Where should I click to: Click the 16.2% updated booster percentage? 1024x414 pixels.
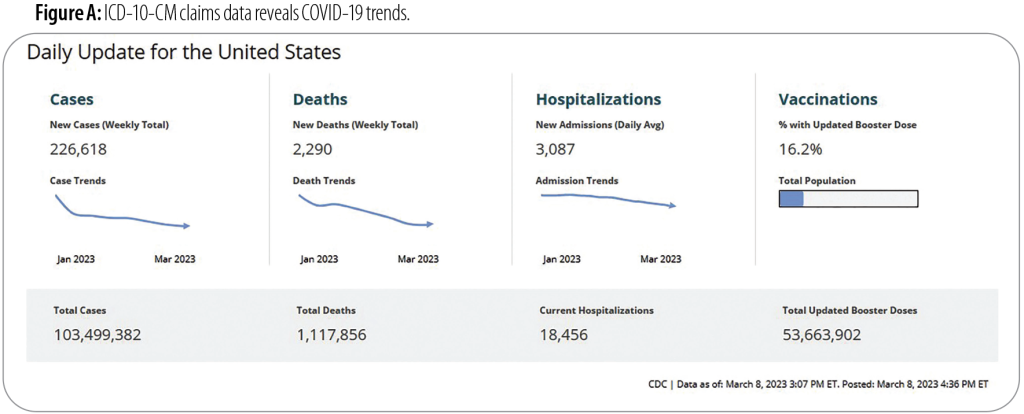[800, 150]
